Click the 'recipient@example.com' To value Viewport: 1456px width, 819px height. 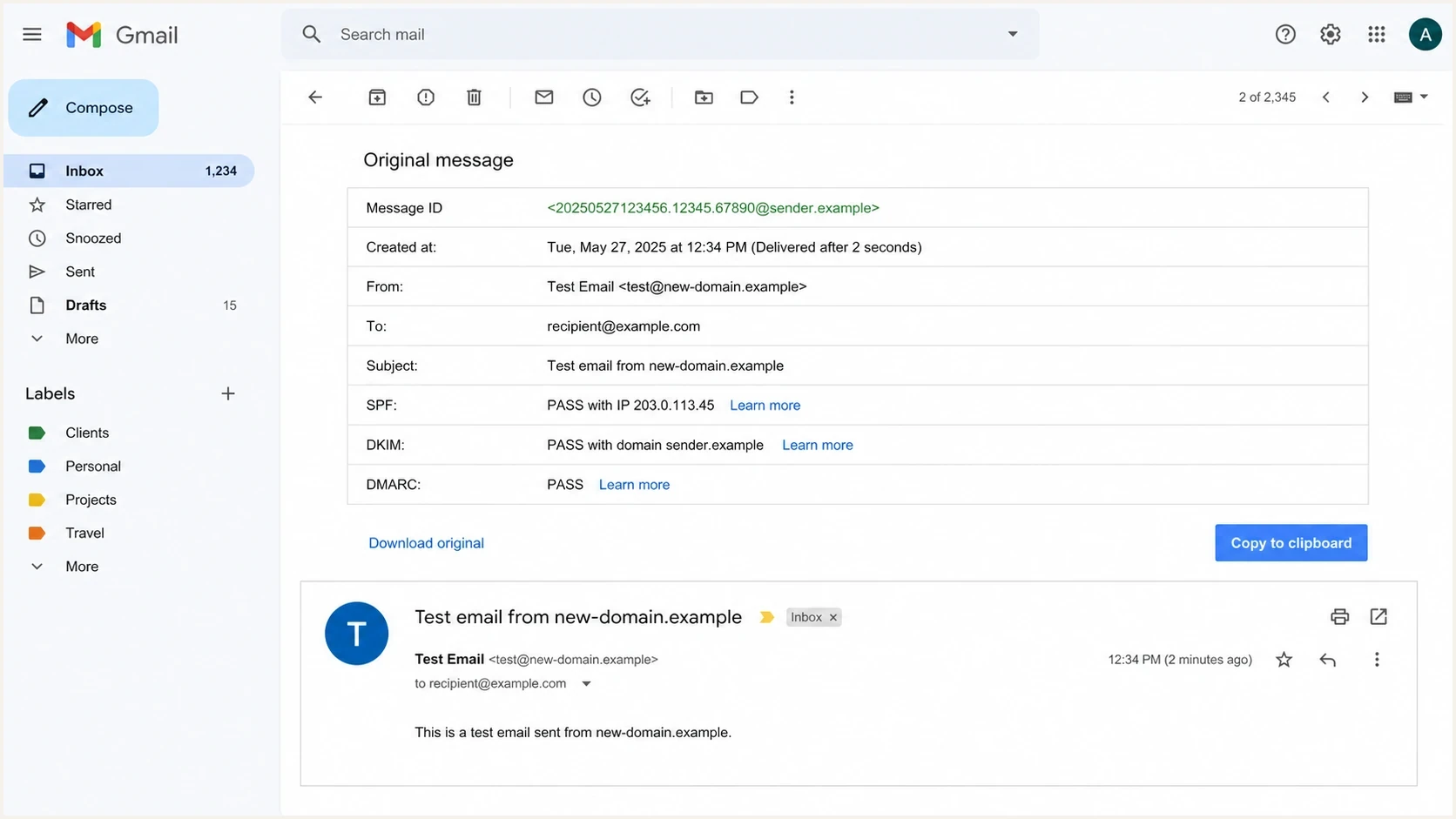click(x=624, y=326)
